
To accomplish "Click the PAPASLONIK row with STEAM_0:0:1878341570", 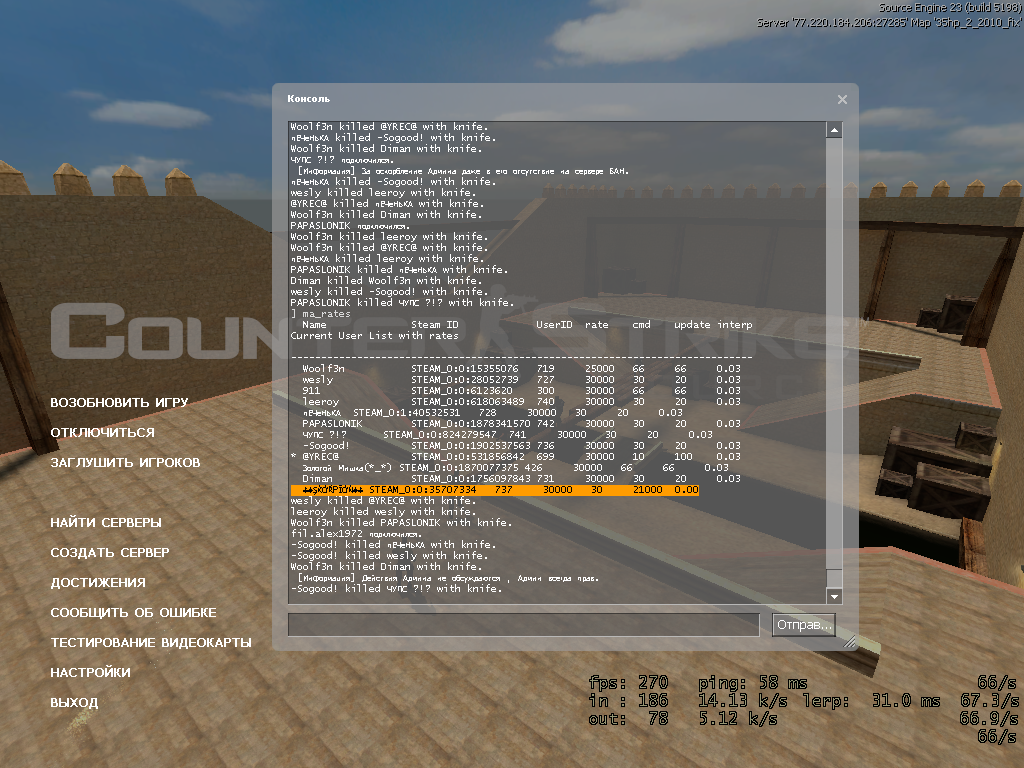I will [521, 424].
